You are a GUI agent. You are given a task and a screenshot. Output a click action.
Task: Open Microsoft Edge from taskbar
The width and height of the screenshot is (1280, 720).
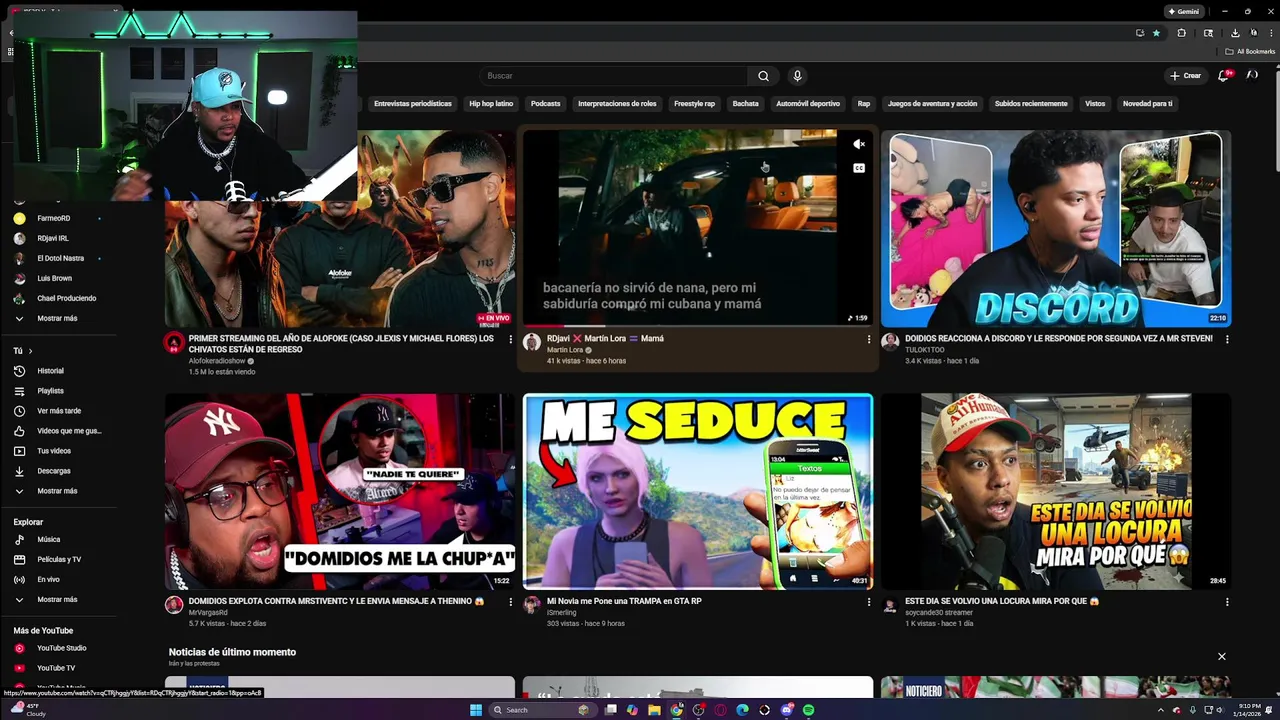pos(742,710)
